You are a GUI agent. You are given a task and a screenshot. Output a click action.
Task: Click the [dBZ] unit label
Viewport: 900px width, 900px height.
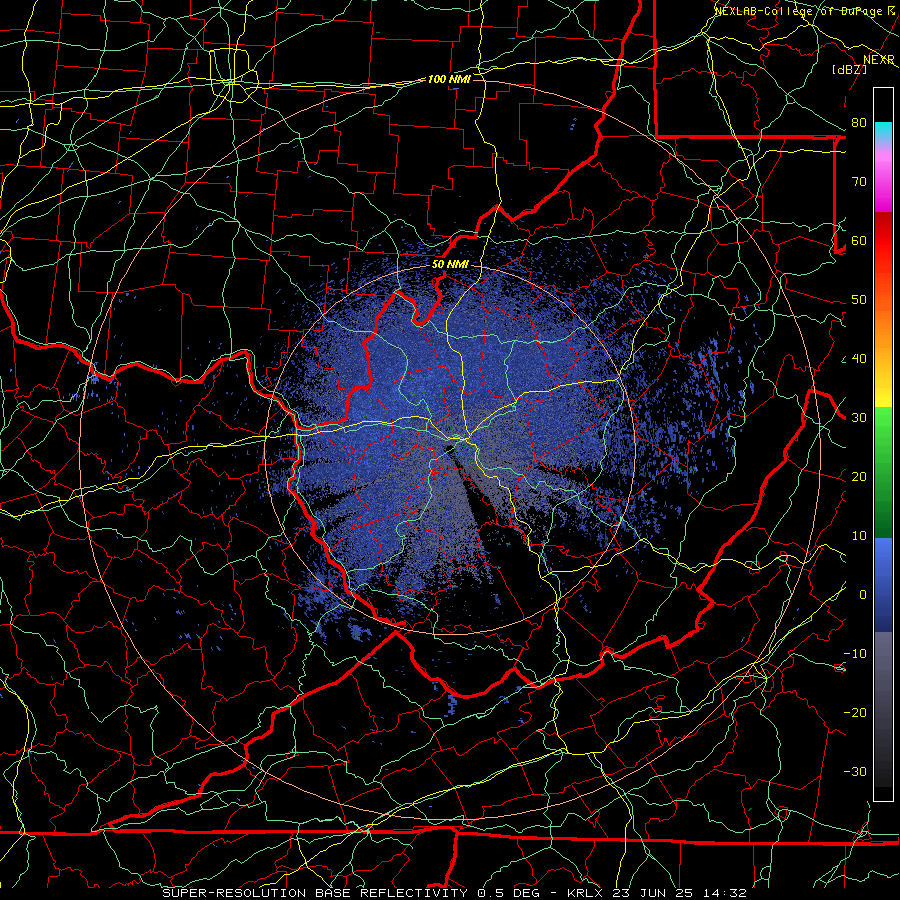pos(849,69)
